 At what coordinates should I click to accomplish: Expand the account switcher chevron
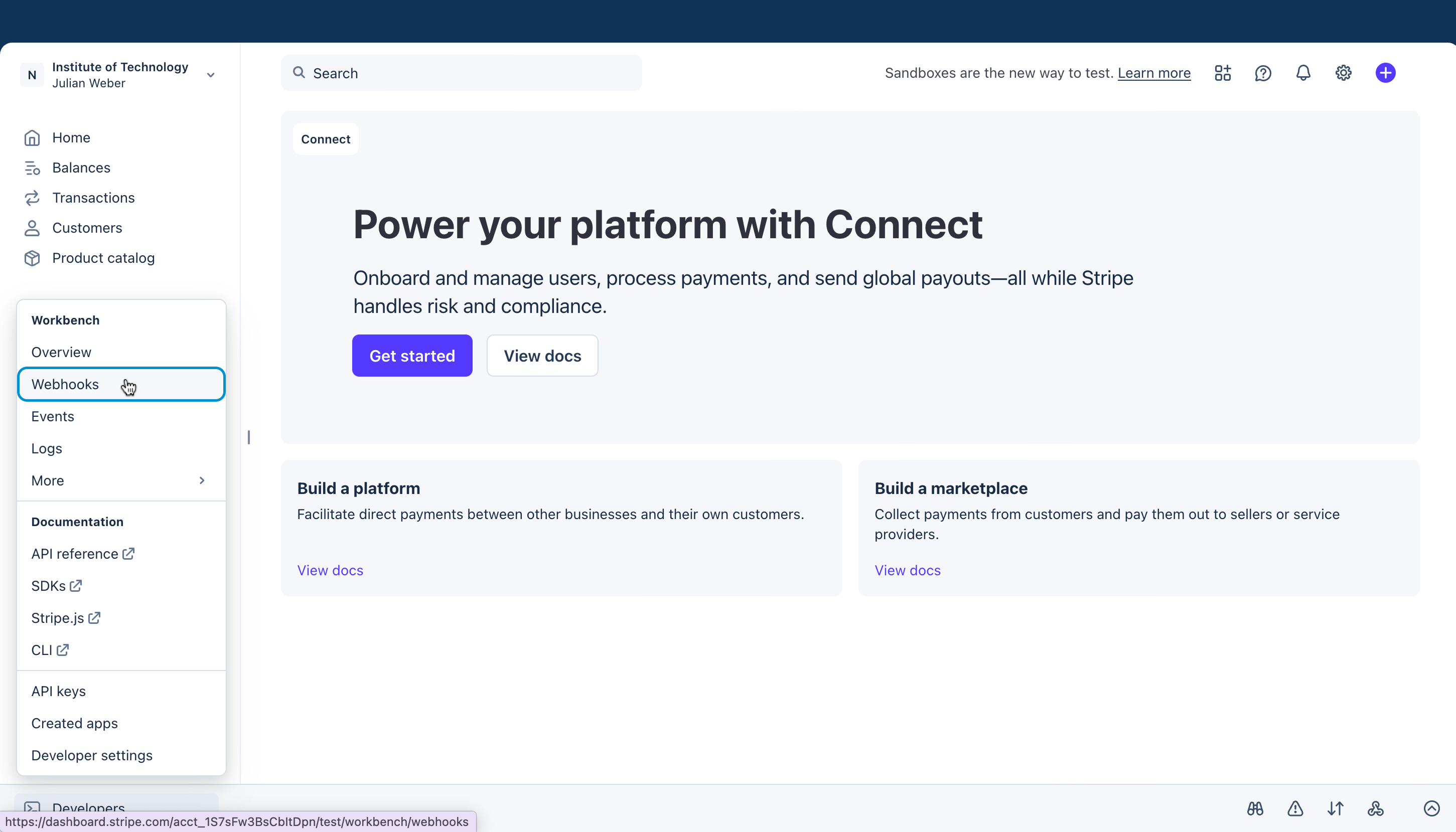[x=210, y=75]
